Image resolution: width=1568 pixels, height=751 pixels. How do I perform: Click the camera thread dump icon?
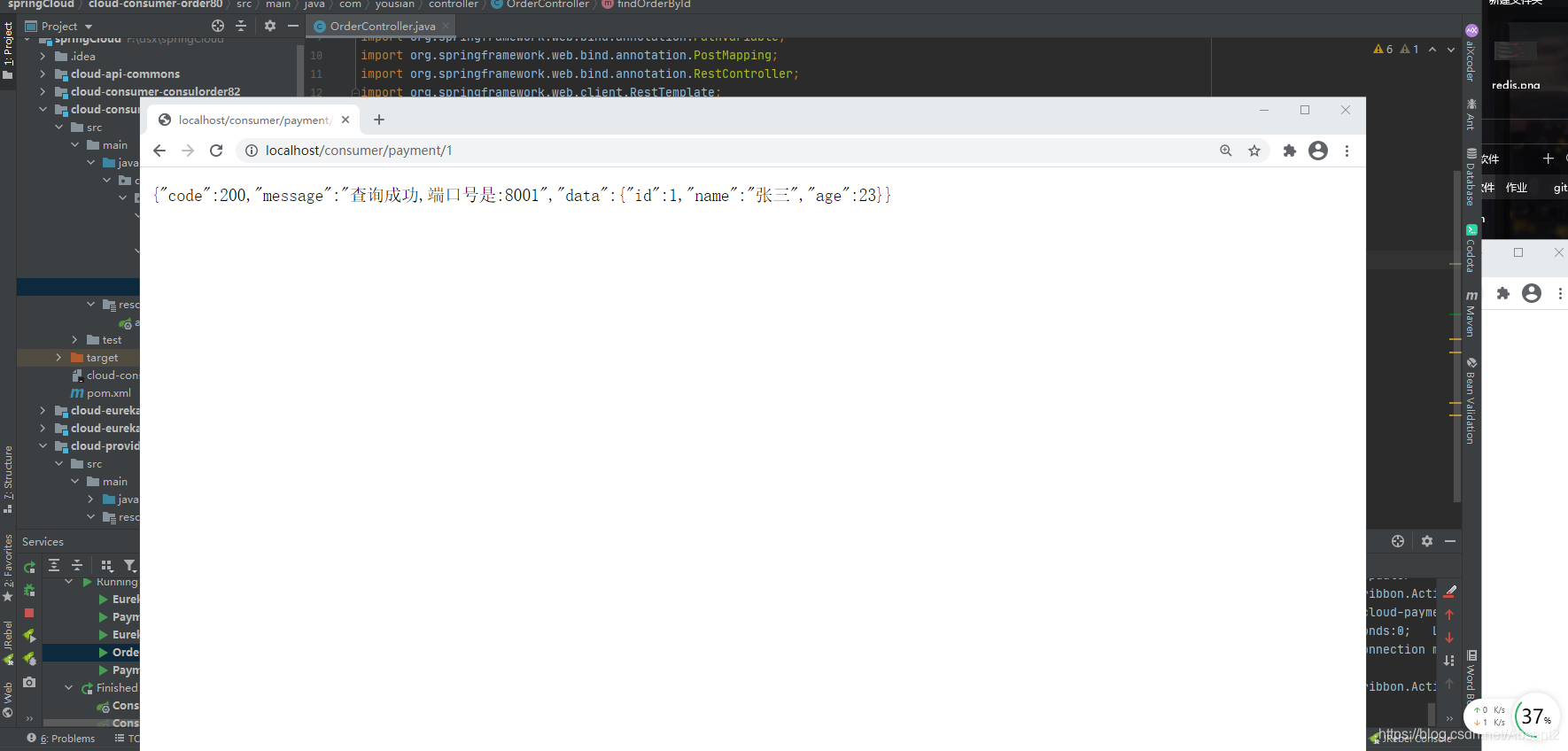(x=29, y=682)
